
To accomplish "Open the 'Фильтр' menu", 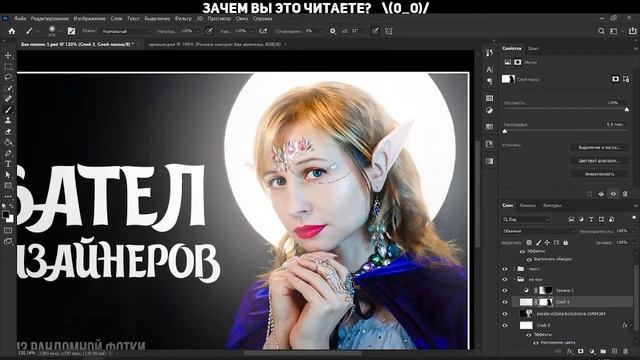I will 183,18.
